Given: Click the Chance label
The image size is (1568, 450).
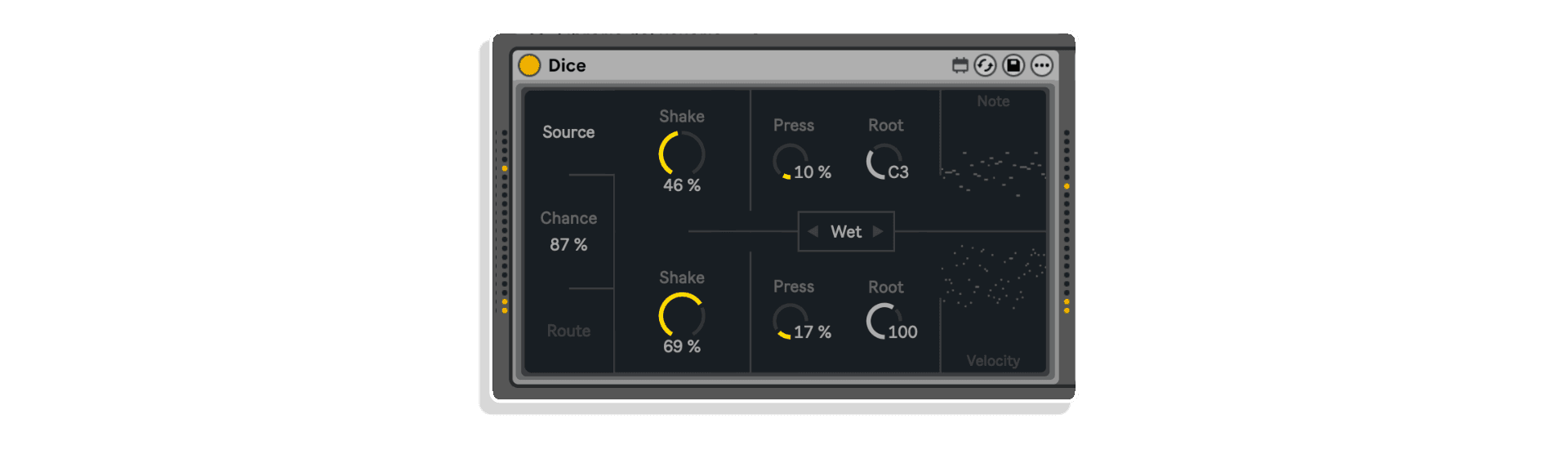Looking at the screenshot, I should [x=568, y=218].
